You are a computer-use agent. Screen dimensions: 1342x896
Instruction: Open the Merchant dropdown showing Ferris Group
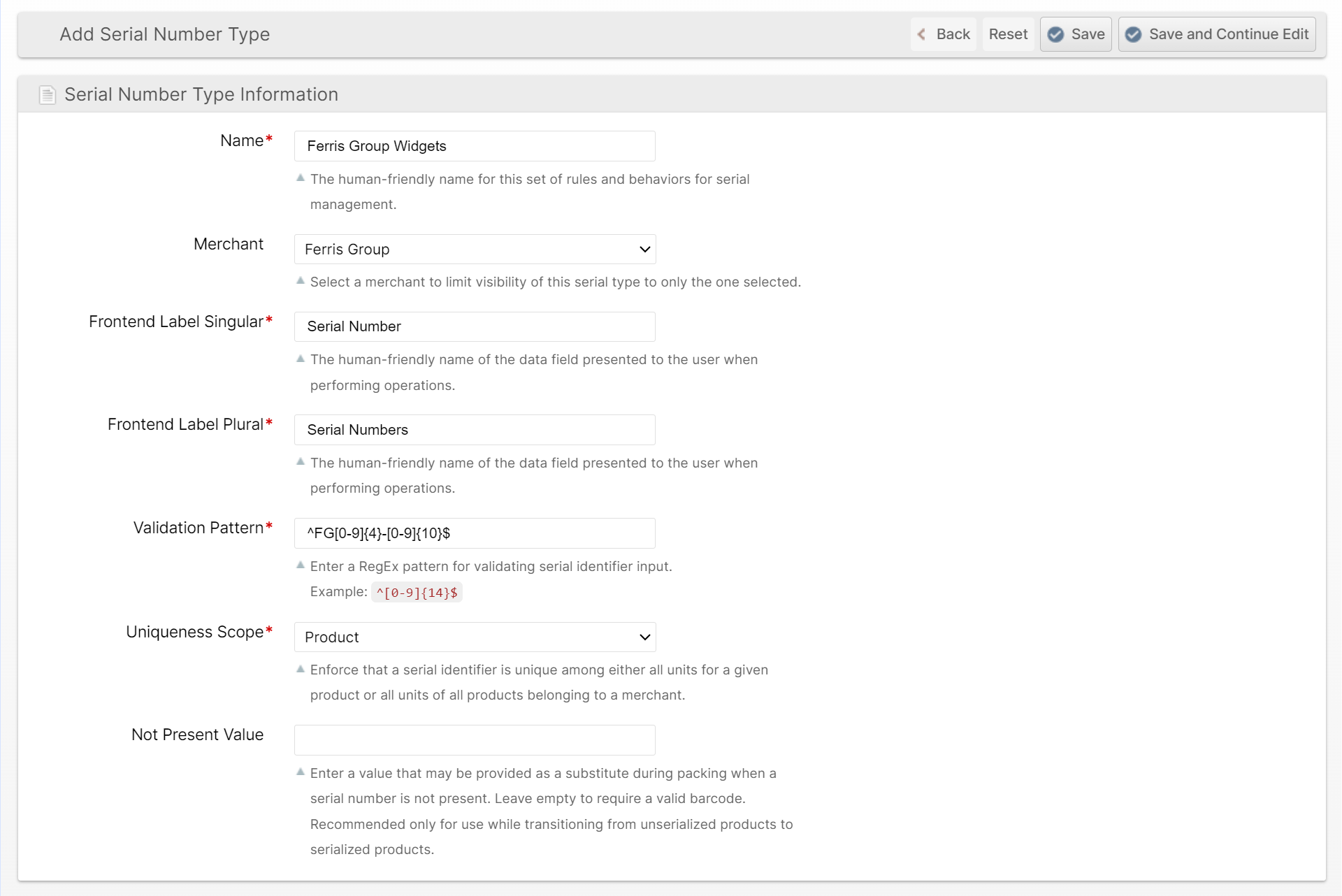tap(475, 250)
